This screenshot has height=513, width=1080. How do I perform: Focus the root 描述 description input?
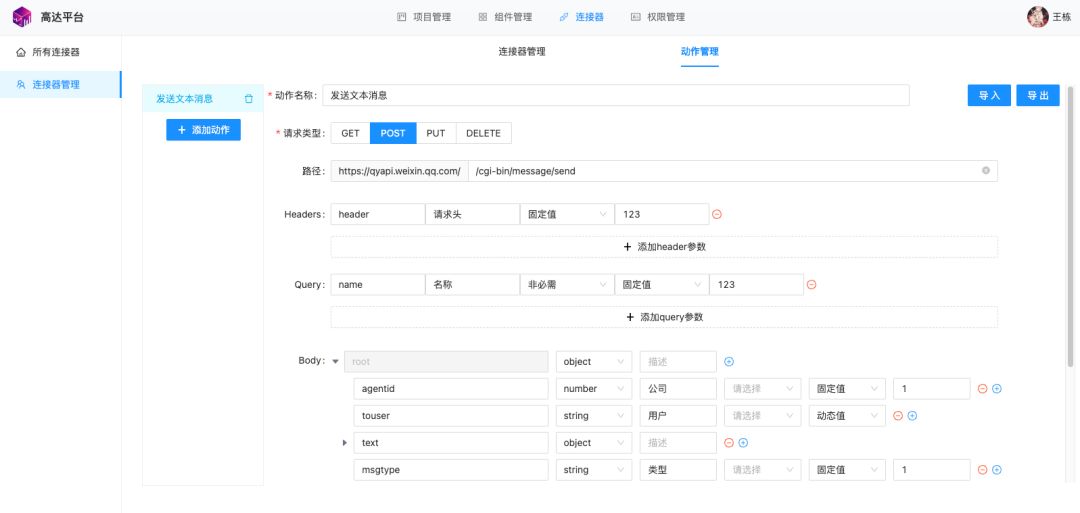coord(678,362)
